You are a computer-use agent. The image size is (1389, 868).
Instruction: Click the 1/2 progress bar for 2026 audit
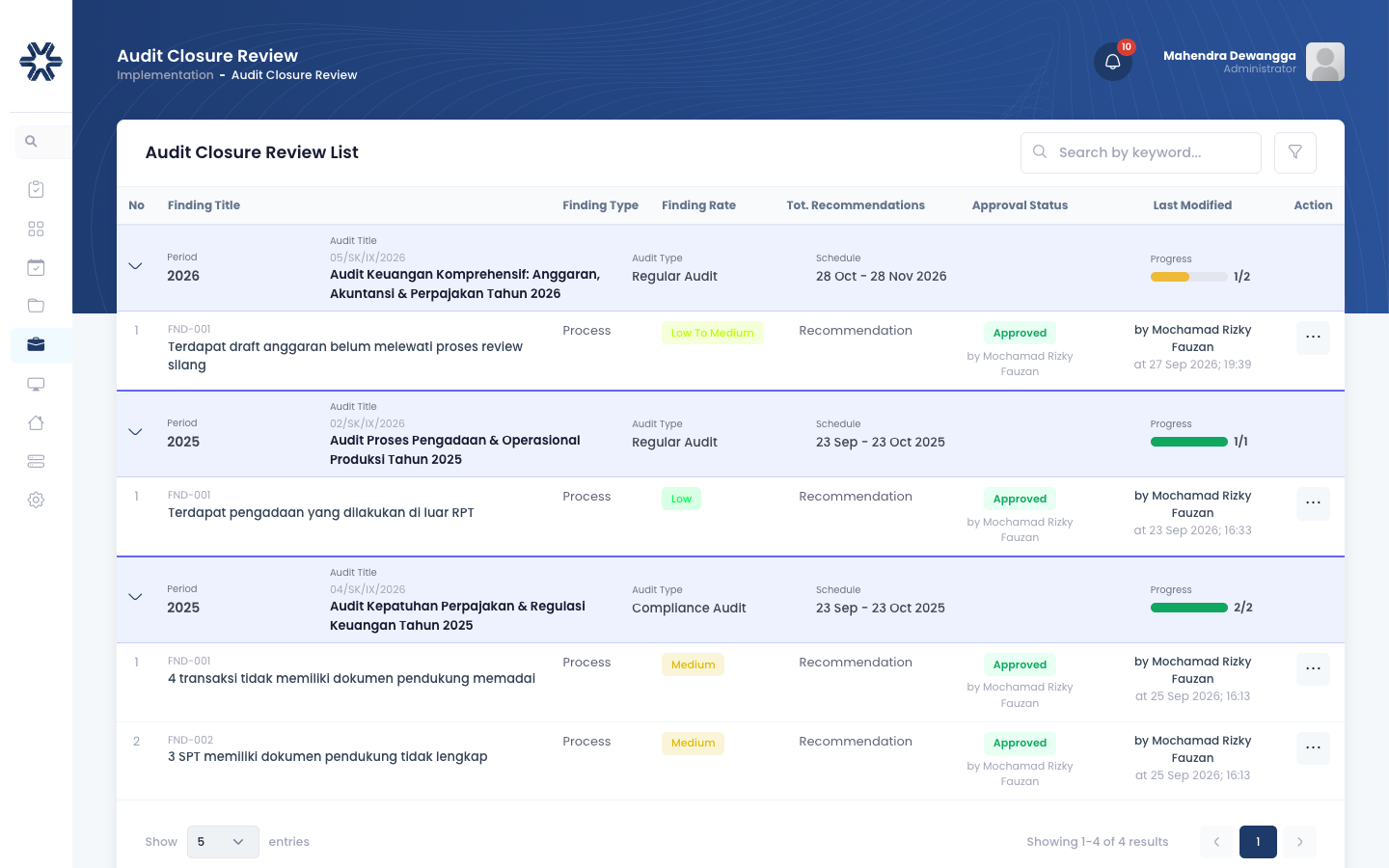(1188, 277)
